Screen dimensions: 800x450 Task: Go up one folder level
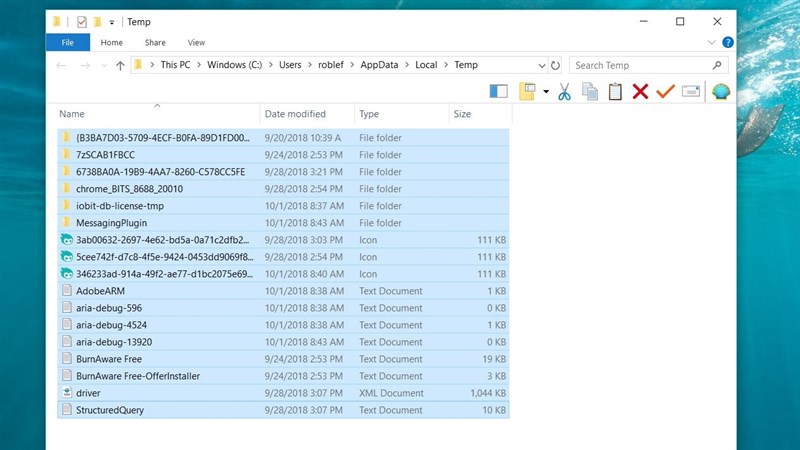(120, 65)
